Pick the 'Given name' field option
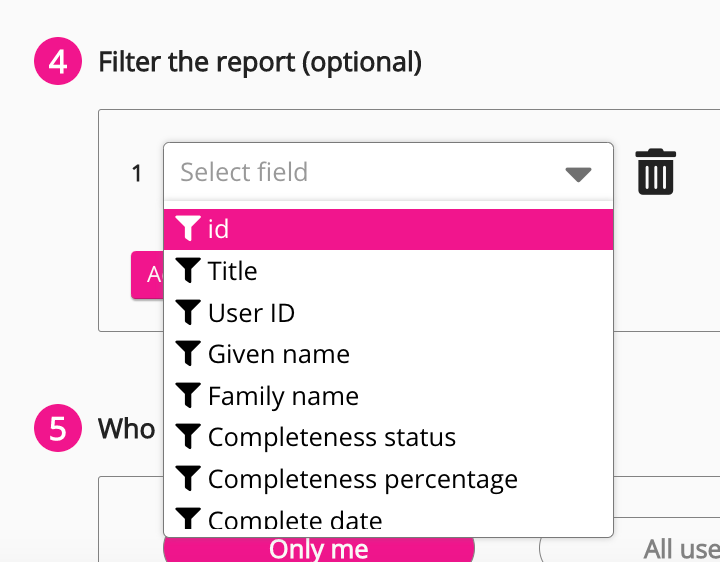 pyautogui.click(x=278, y=354)
